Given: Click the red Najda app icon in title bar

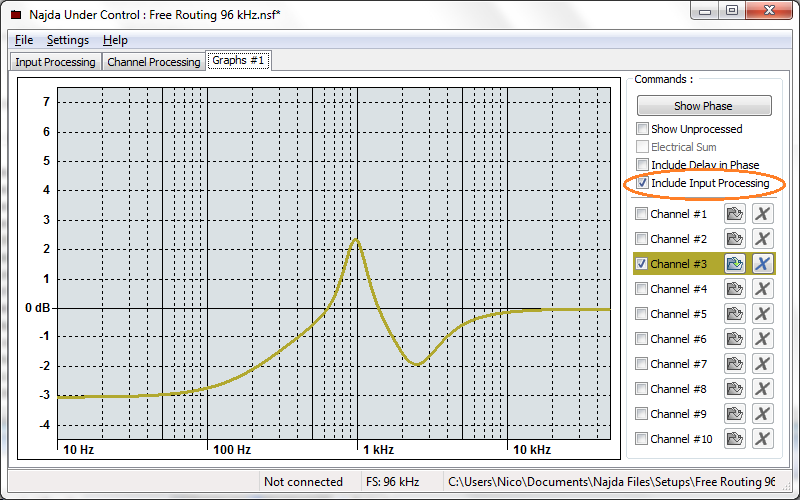Looking at the screenshot, I should point(16,14).
